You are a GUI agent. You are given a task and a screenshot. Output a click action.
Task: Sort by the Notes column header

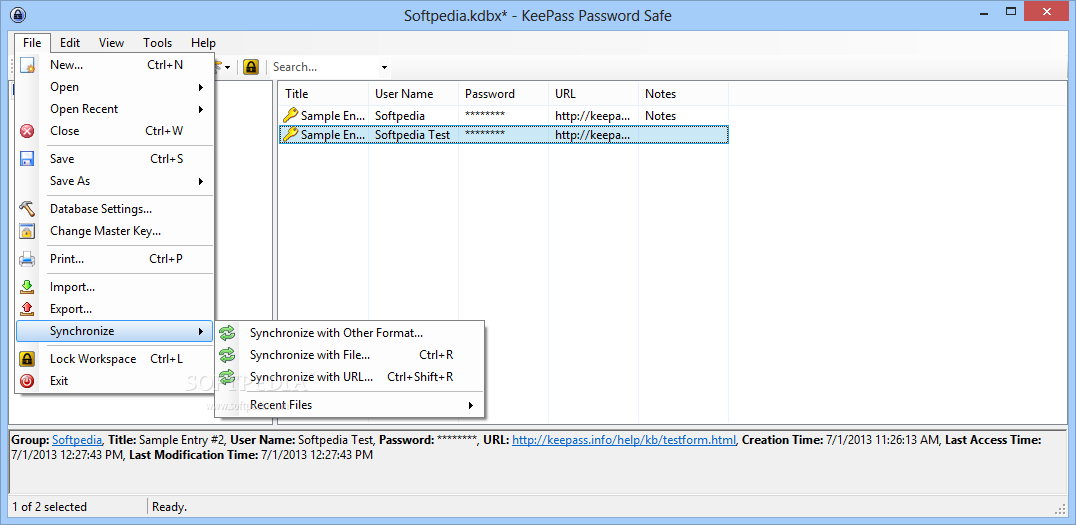click(x=683, y=94)
